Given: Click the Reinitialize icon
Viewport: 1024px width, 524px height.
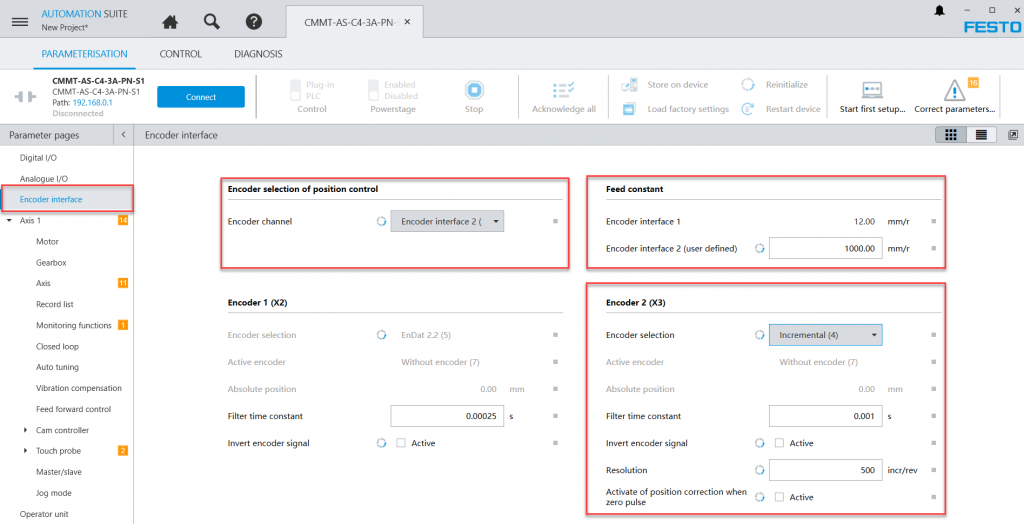Looking at the screenshot, I should 748,84.
